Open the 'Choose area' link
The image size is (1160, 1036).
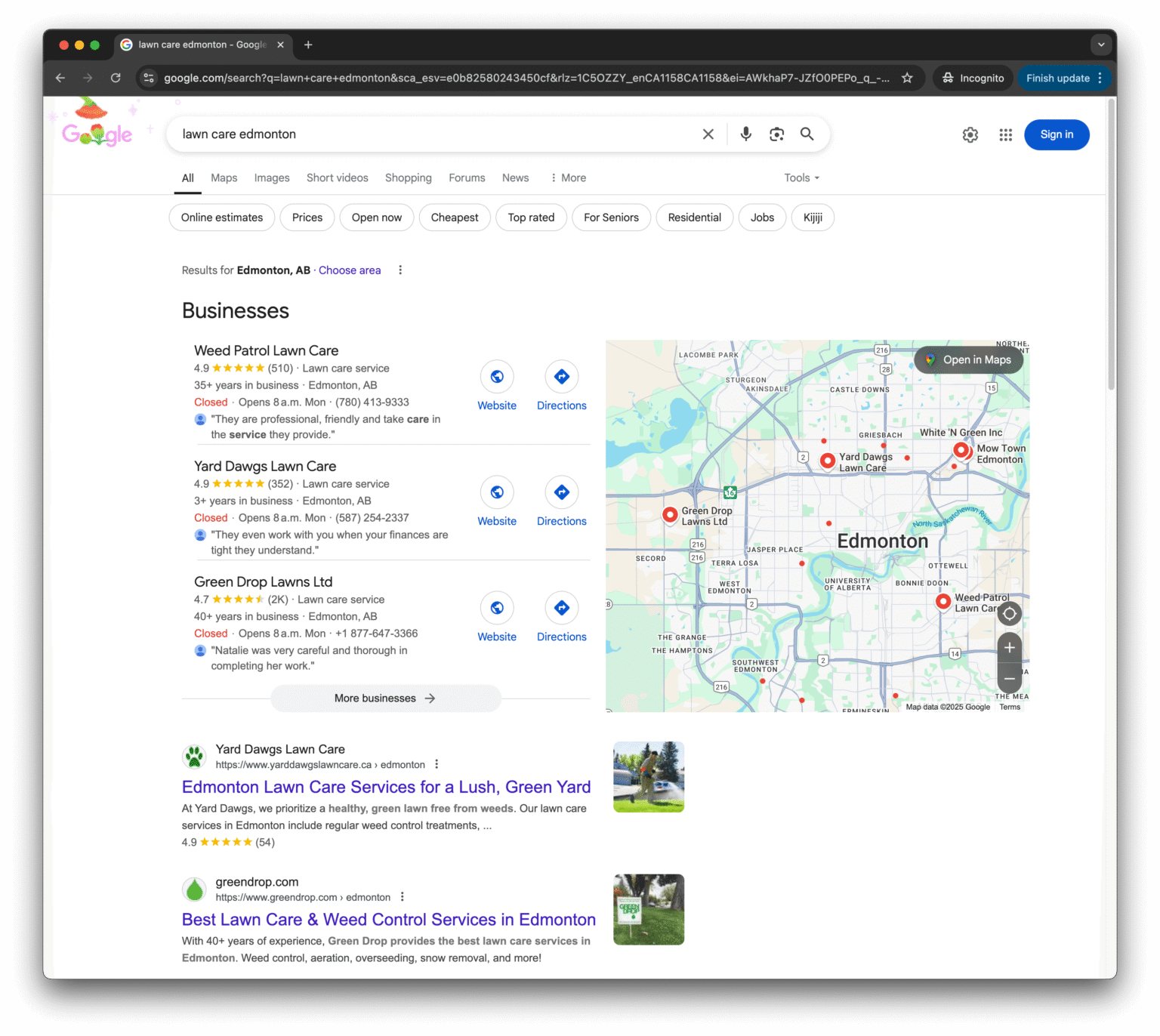click(350, 270)
